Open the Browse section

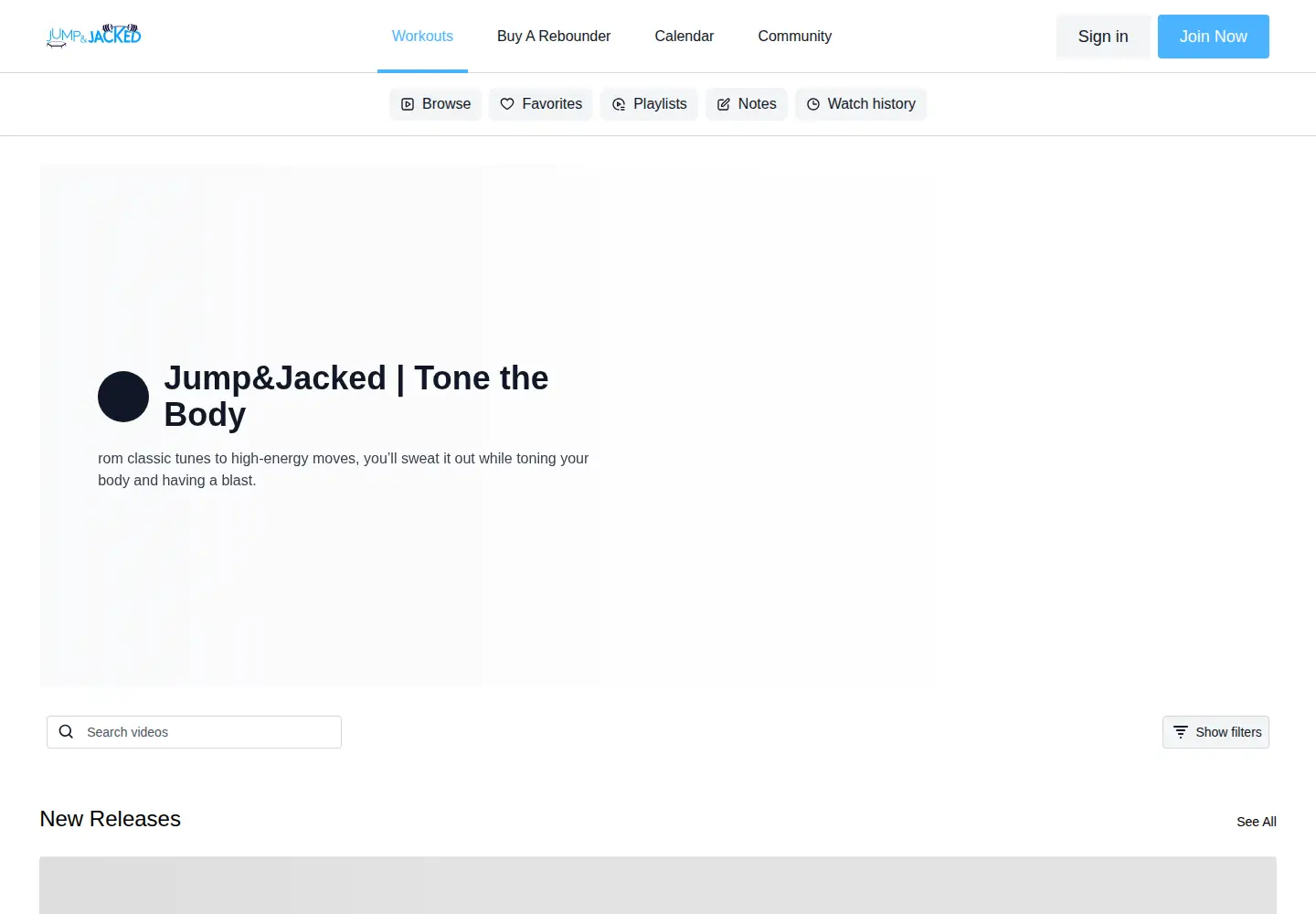click(436, 104)
